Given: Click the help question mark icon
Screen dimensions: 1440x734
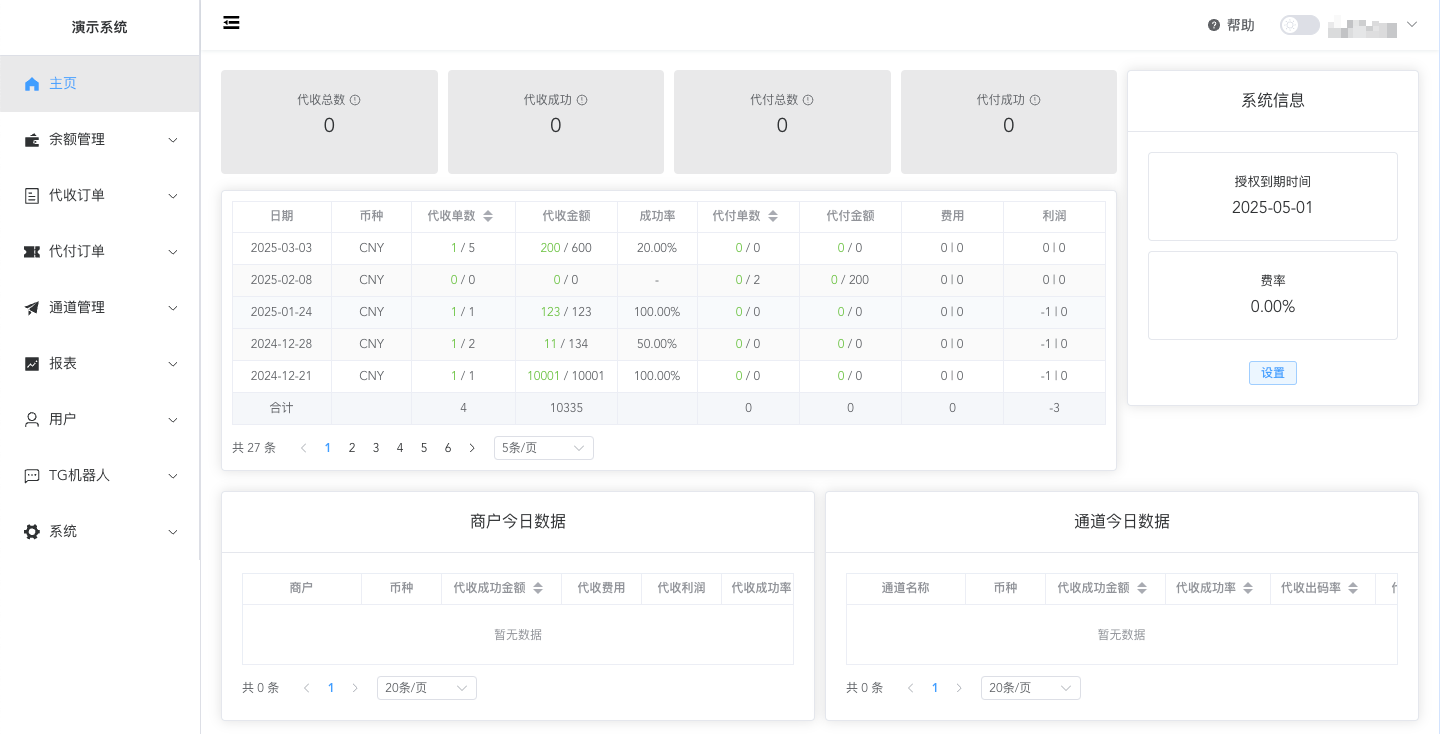Looking at the screenshot, I should point(1214,25).
